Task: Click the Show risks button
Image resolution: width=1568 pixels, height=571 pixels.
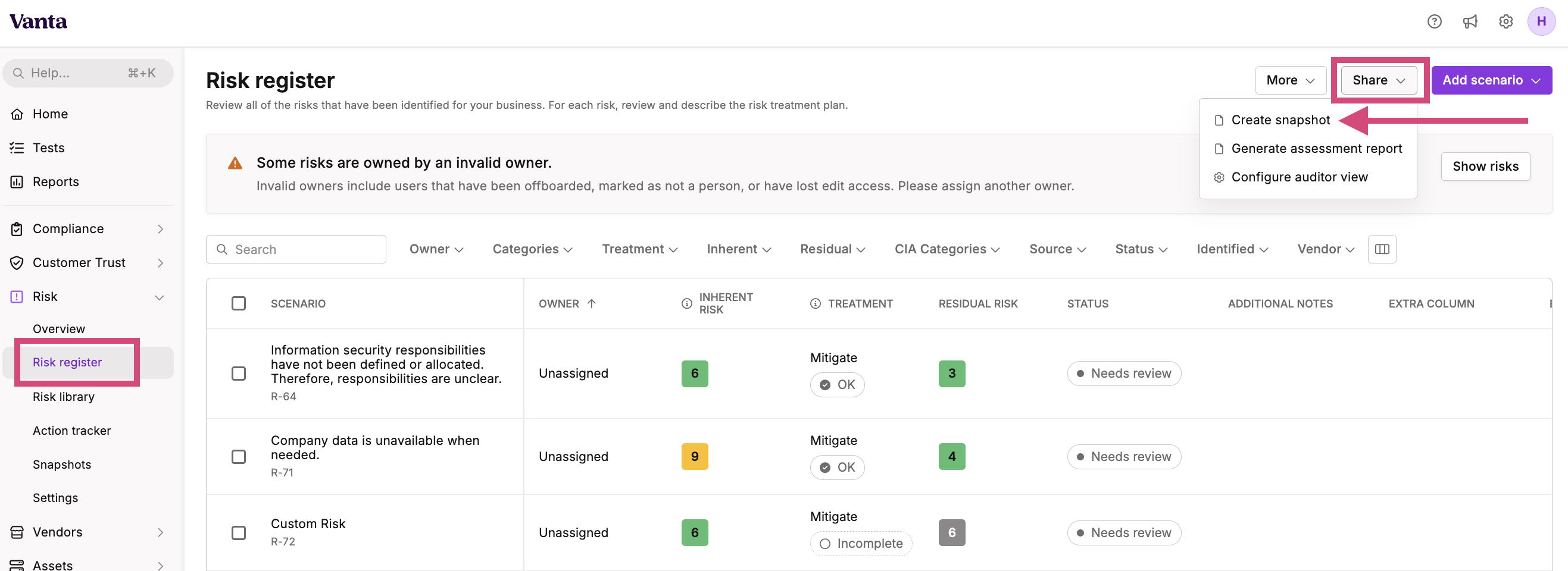Action: click(1485, 167)
